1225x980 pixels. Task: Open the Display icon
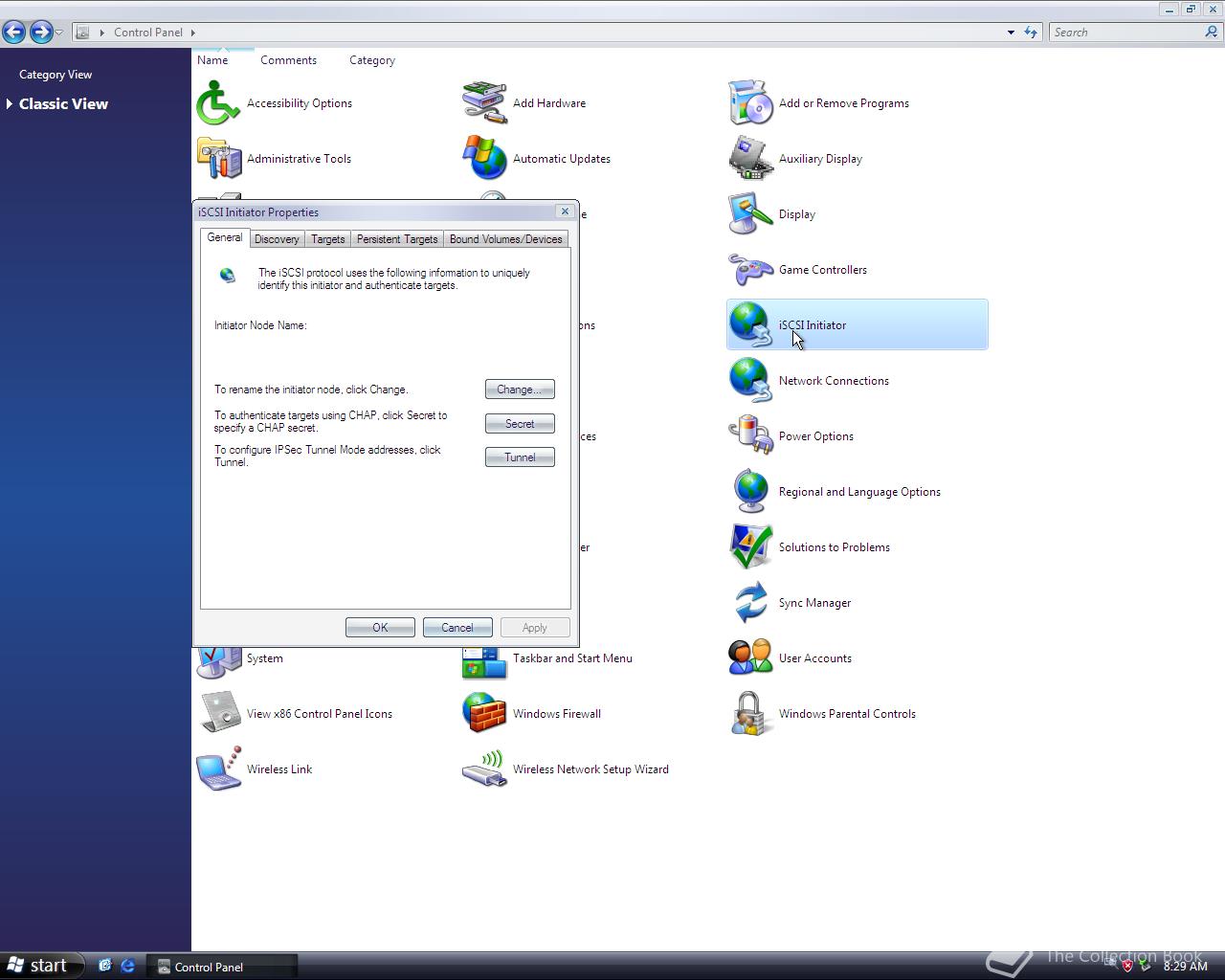(x=750, y=214)
